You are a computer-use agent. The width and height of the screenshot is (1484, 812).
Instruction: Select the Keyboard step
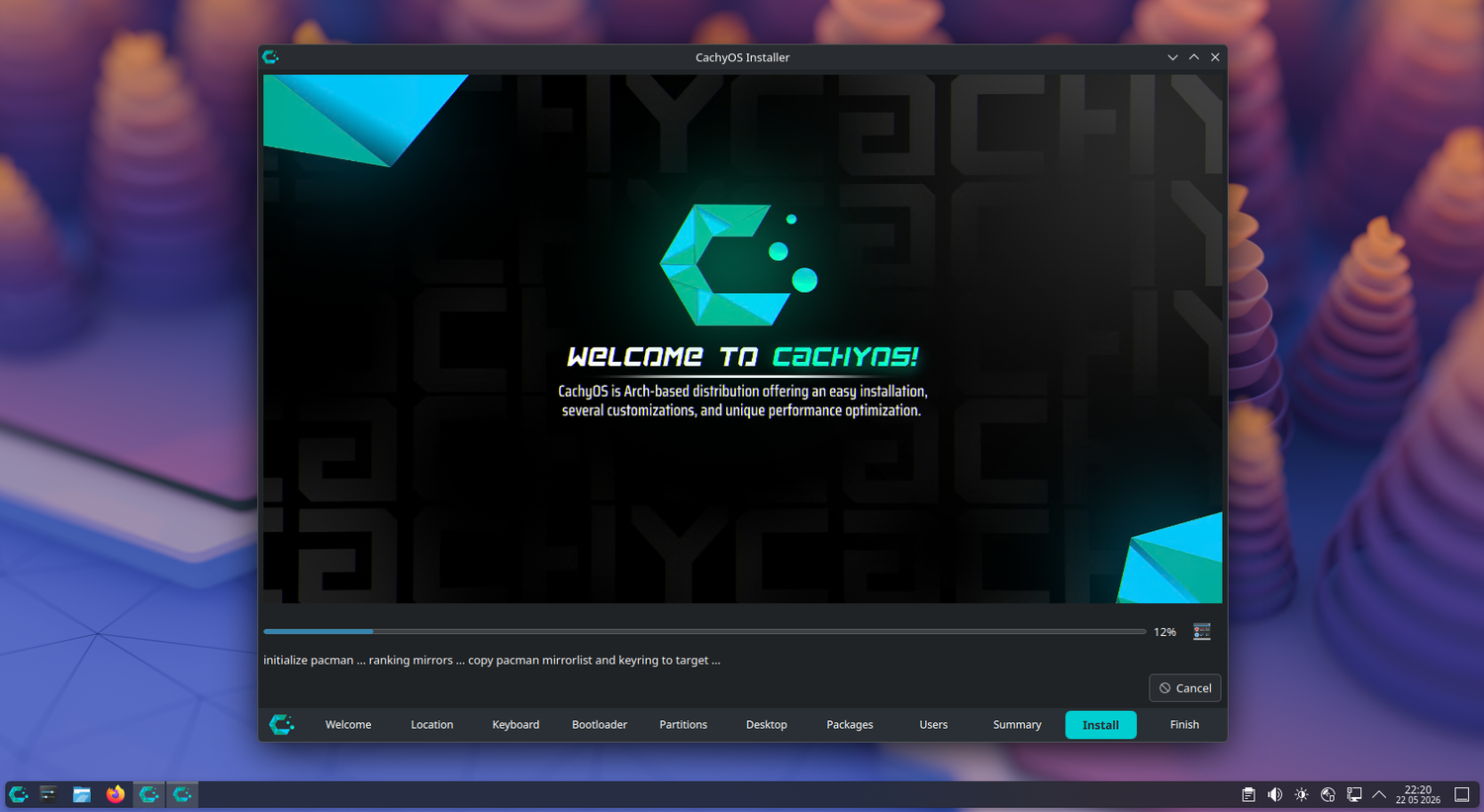click(x=515, y=725)
